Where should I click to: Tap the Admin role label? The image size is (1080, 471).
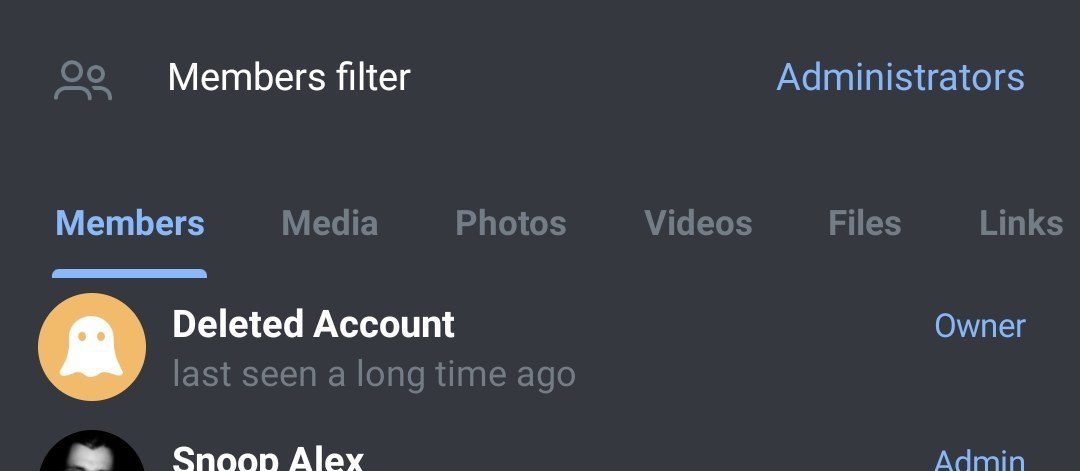click(x=979, y=460)
